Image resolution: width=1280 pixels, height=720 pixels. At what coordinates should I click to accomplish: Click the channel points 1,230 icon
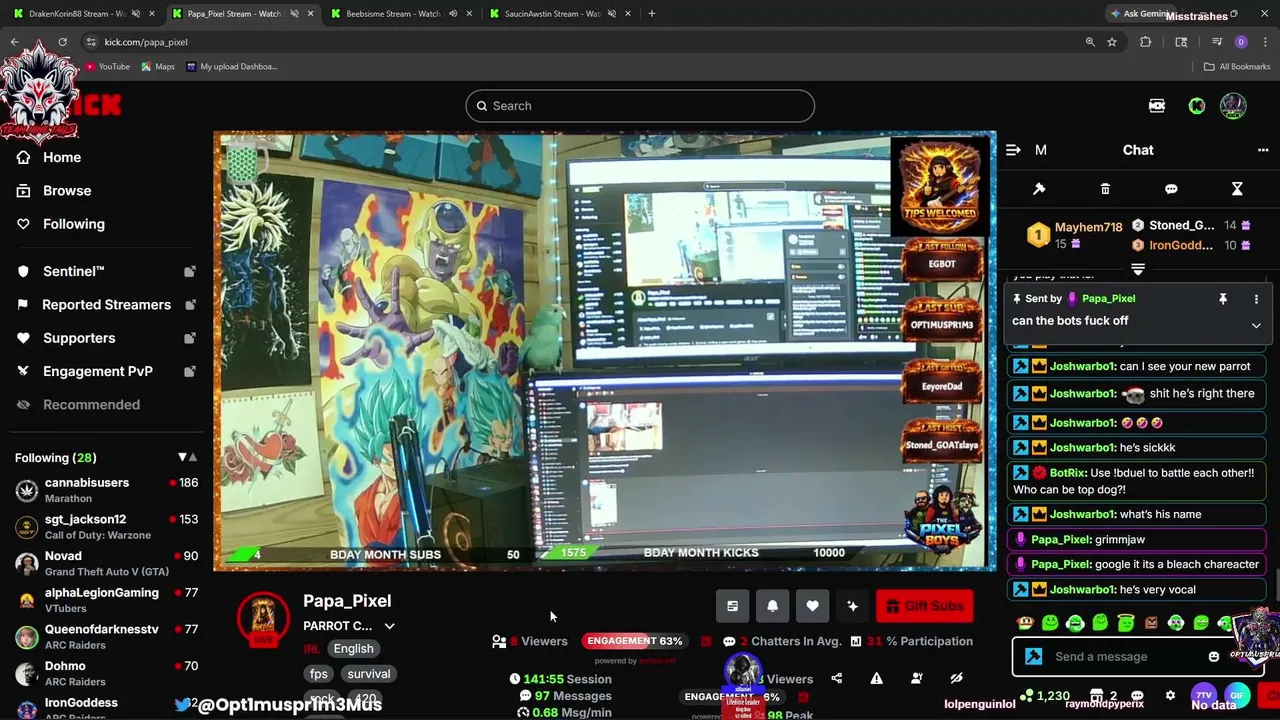pyautogui.click(x=1027, y=695)
